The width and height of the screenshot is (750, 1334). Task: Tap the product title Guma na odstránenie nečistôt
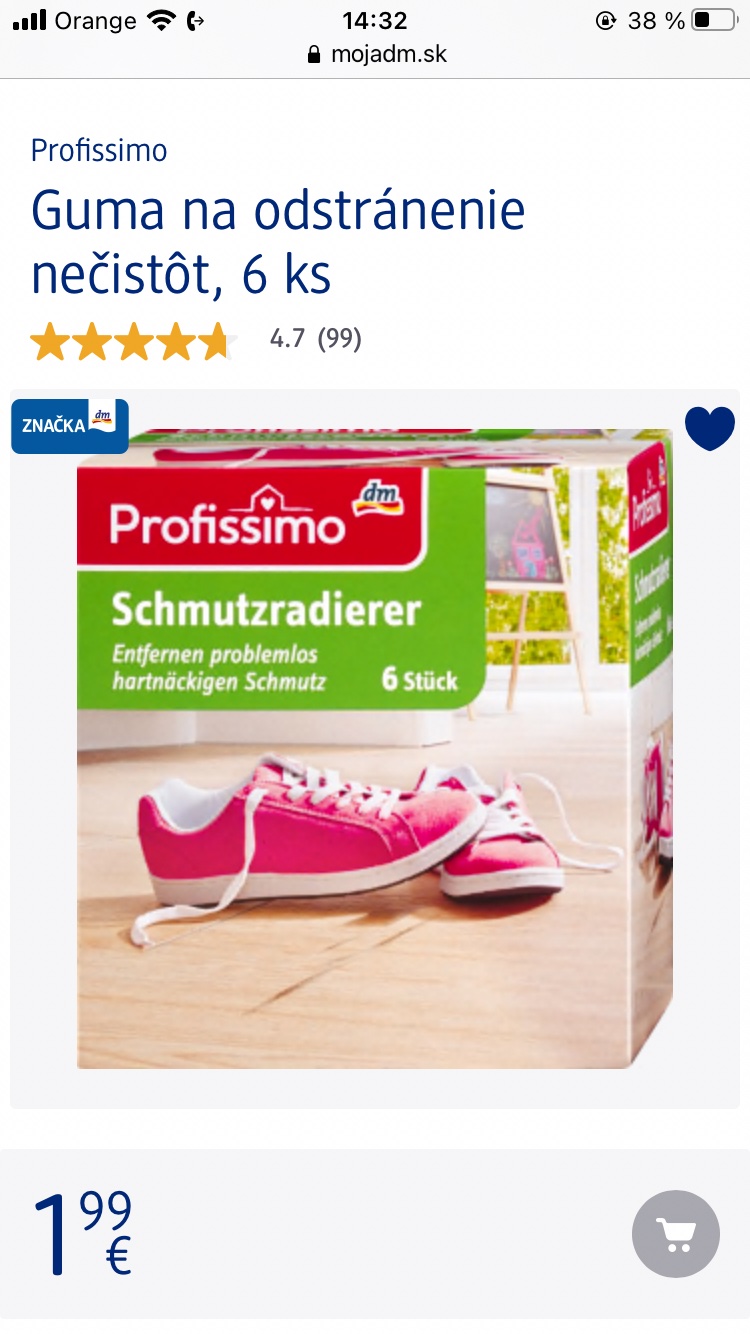[x=278, y=242]
